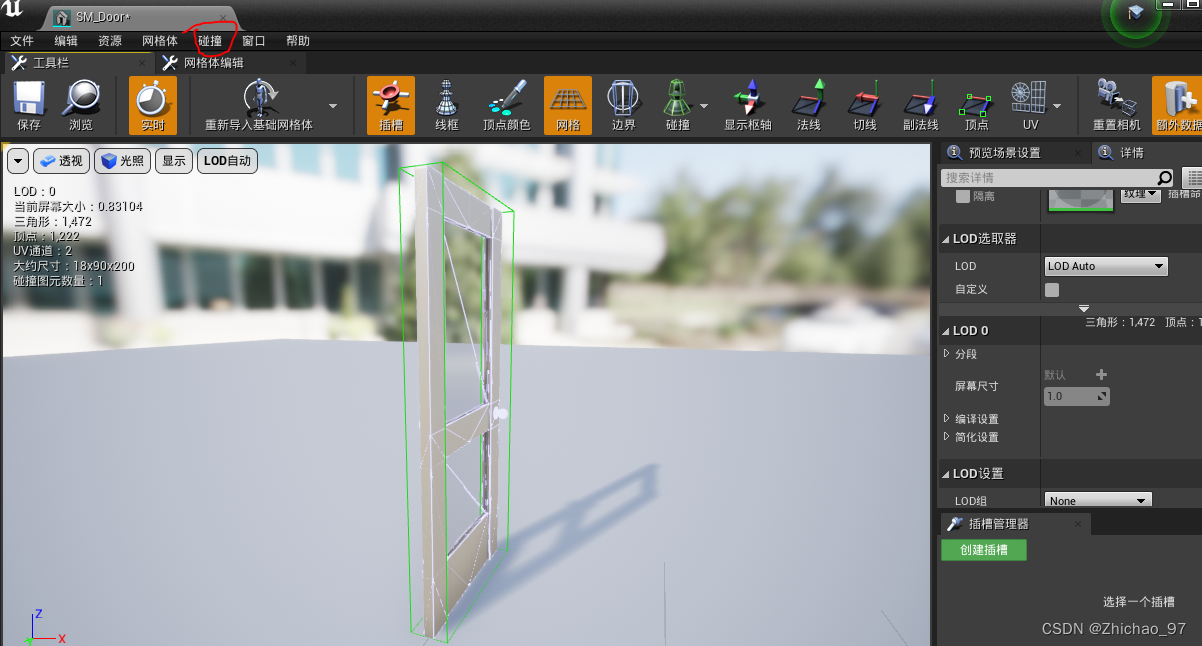Viewport: 1202px width, 646px height.
Task: Close the 网格体编辑 tab
Action: pos(293,63)
